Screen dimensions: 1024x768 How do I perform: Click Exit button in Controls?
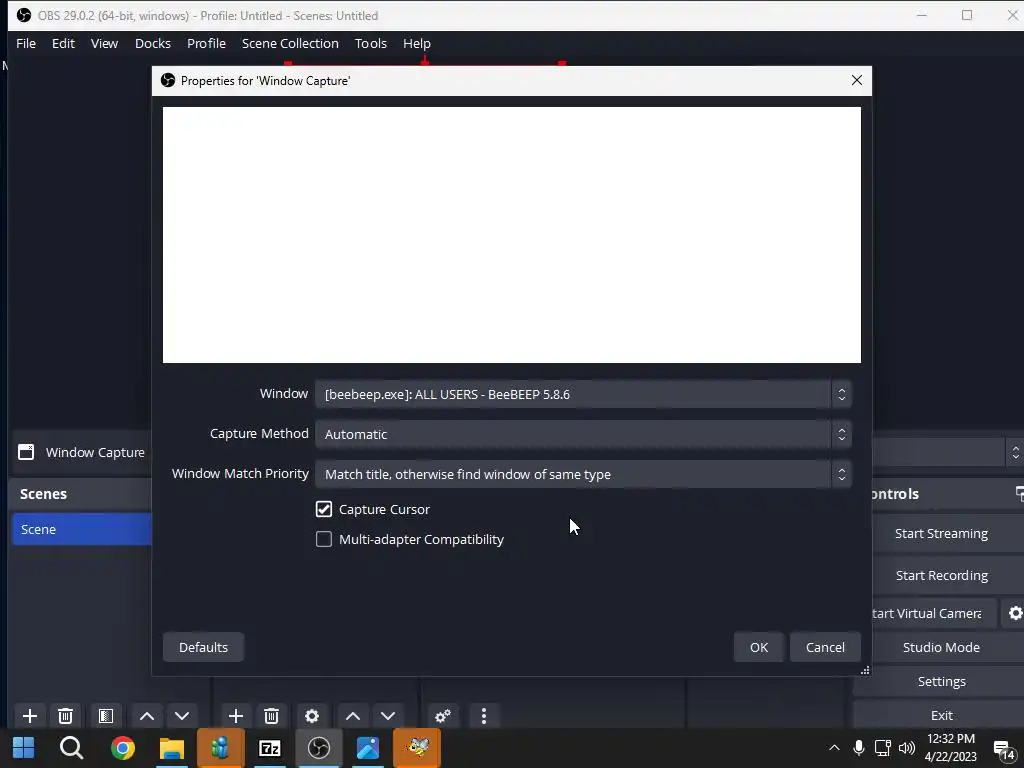pyautogui.click(x=941, y=715)
